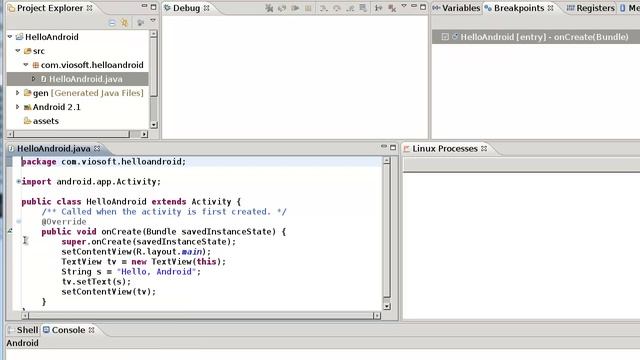Open Project Explorer view menu arrow
This screenshot has height=360, width=640.
(153, 20)
